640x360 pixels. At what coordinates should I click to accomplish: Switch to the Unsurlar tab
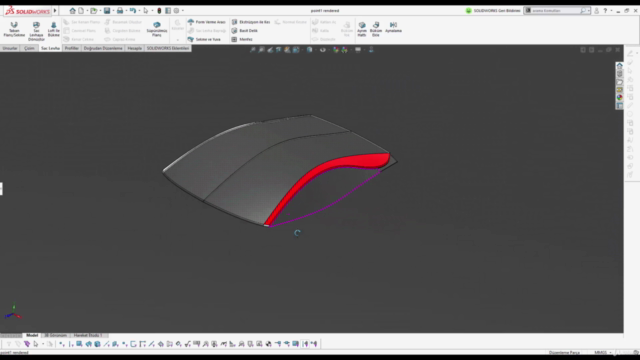(x=10, y=48)
